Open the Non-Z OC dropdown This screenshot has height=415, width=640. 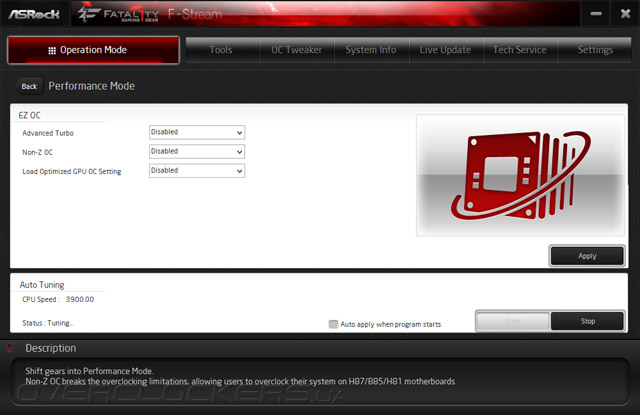[197, 151]
